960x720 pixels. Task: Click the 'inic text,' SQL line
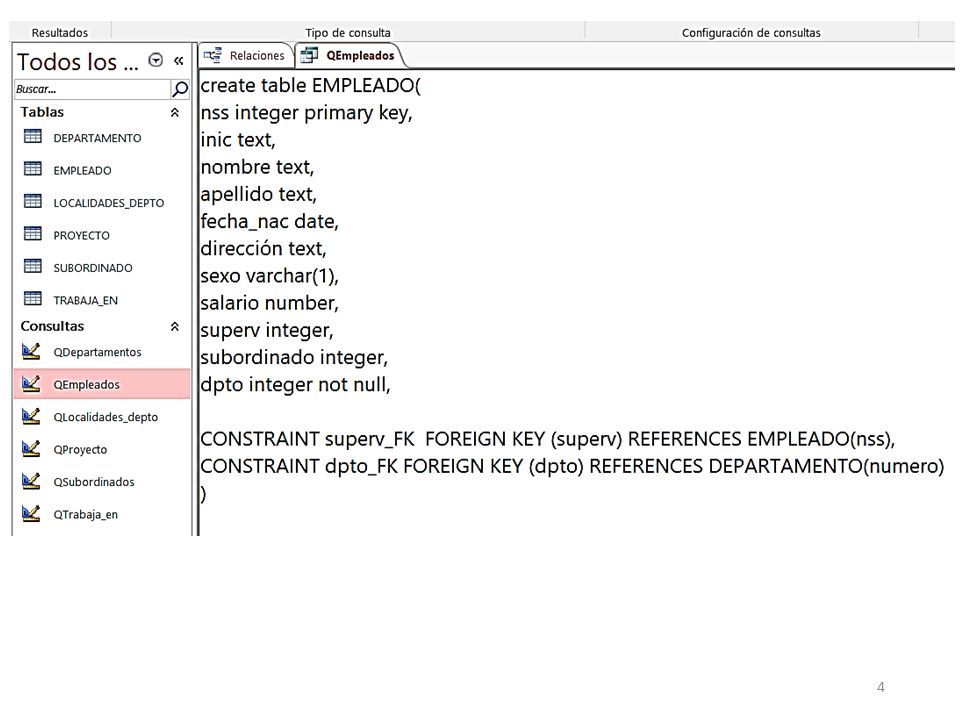[238, 140]
